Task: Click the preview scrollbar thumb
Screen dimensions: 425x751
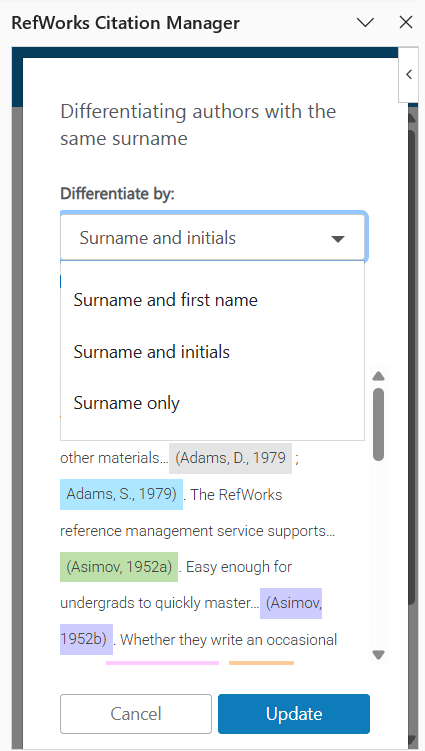Action: (x=379, y=424)
